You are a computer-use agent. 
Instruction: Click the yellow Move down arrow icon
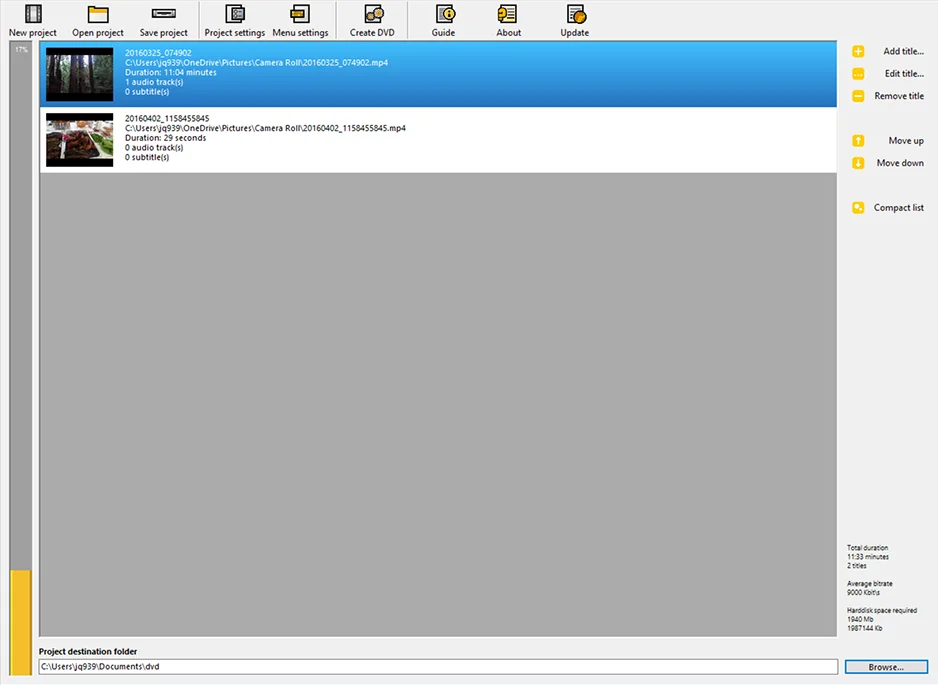858,163
